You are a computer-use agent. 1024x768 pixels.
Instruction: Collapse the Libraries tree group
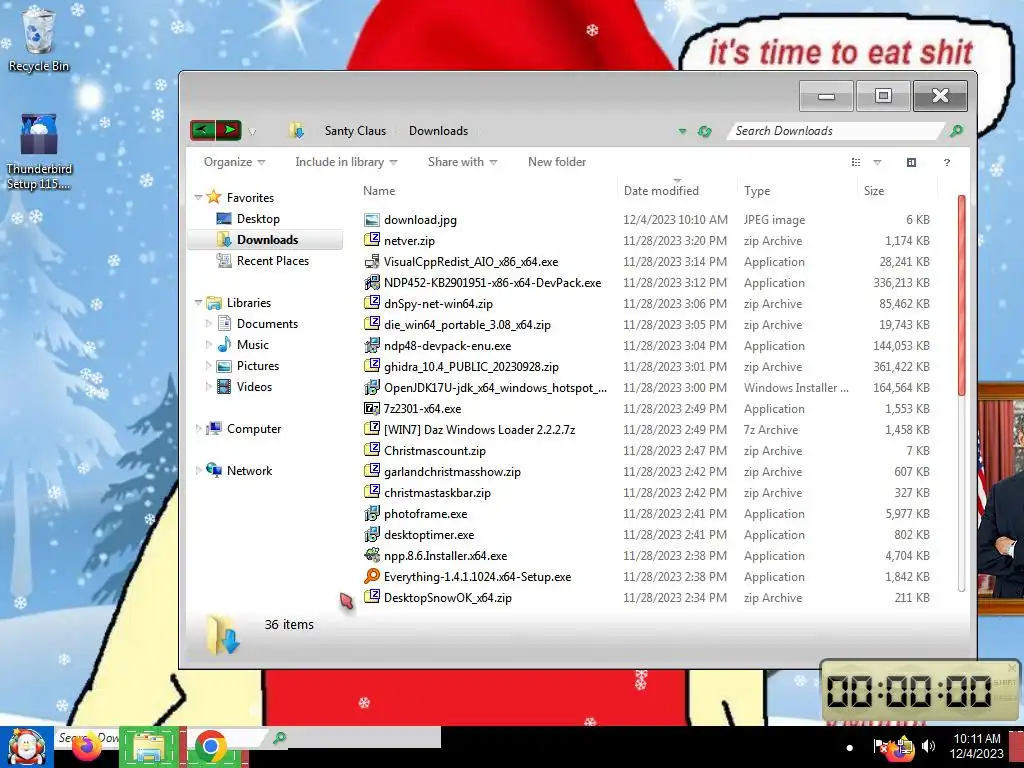(198, 302)
